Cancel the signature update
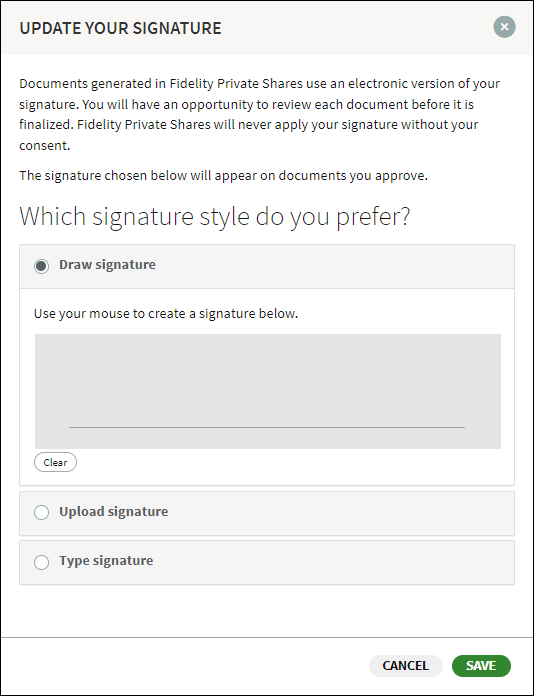 406,665
